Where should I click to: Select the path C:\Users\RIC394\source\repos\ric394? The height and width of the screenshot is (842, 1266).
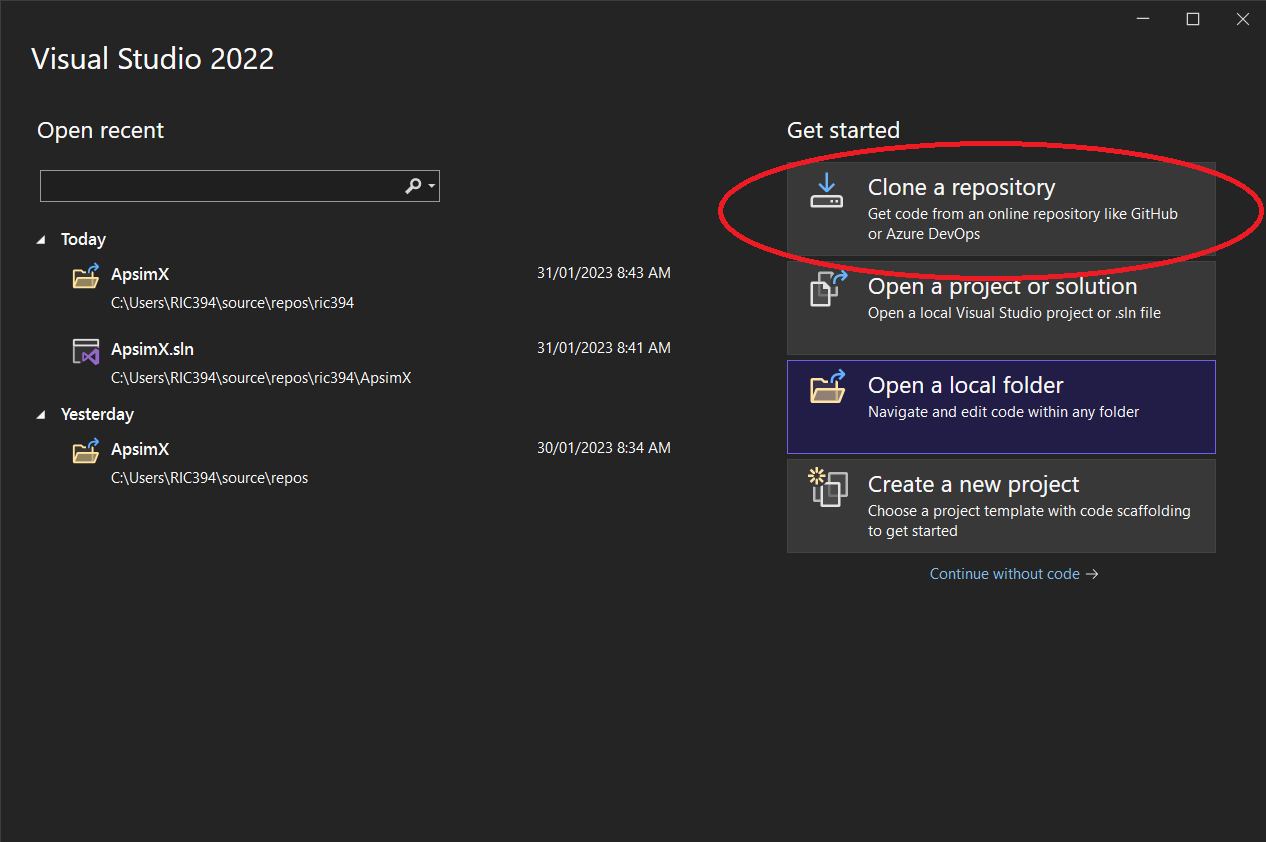(232, 303)
